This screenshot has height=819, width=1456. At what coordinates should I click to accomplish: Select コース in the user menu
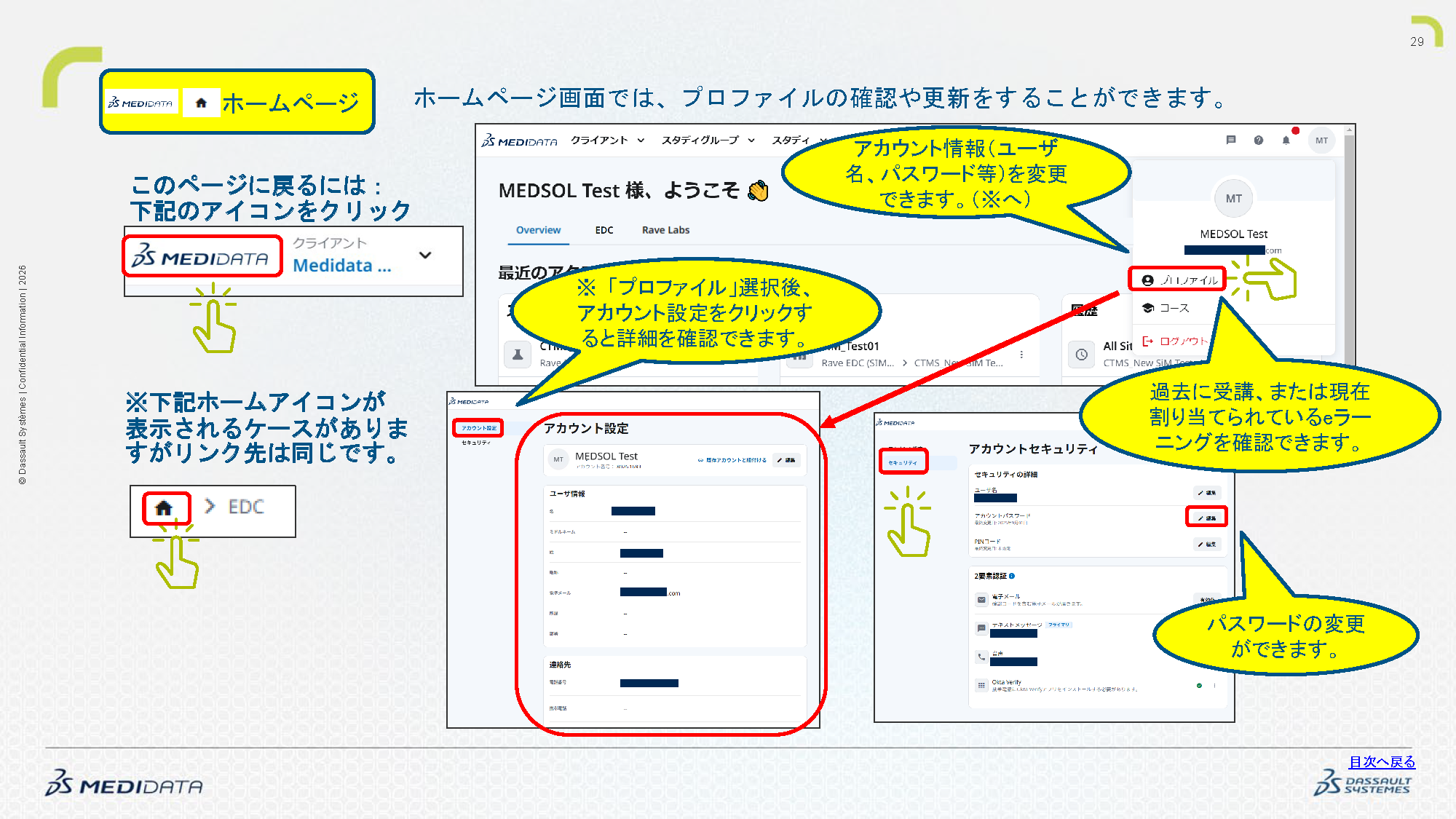[x=1166, y=308]
